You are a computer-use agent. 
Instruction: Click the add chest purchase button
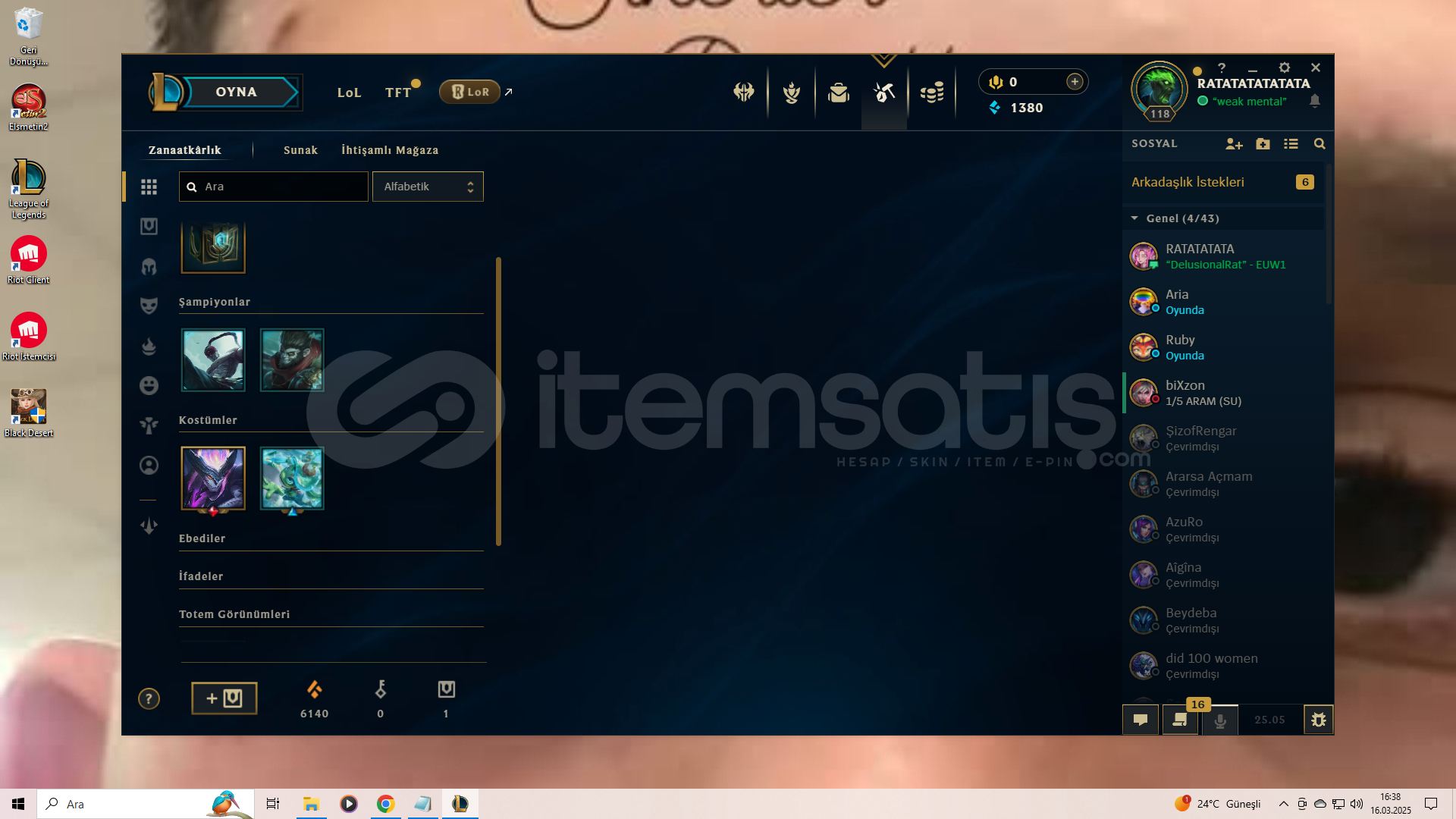tap(224, 698)
